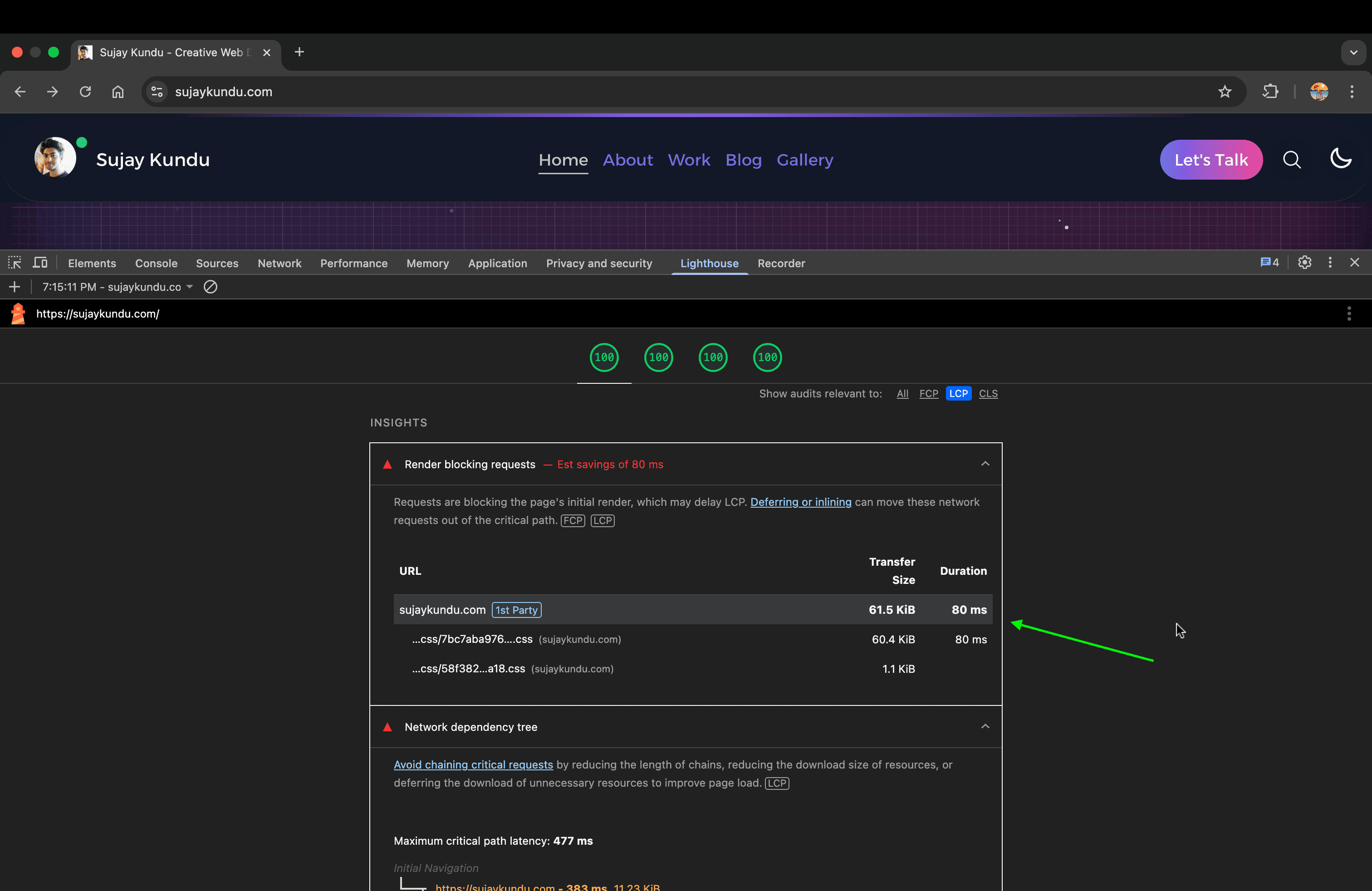Click the inspect element picker icon

[x=15, y=263]
